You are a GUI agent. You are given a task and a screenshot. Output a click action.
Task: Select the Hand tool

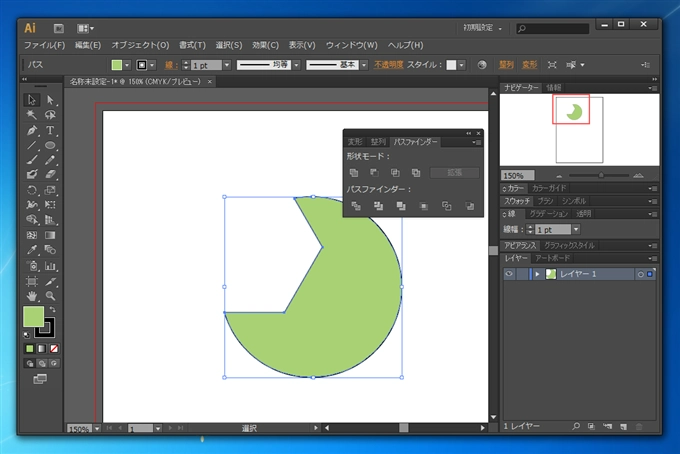click(x=31, y=296)
